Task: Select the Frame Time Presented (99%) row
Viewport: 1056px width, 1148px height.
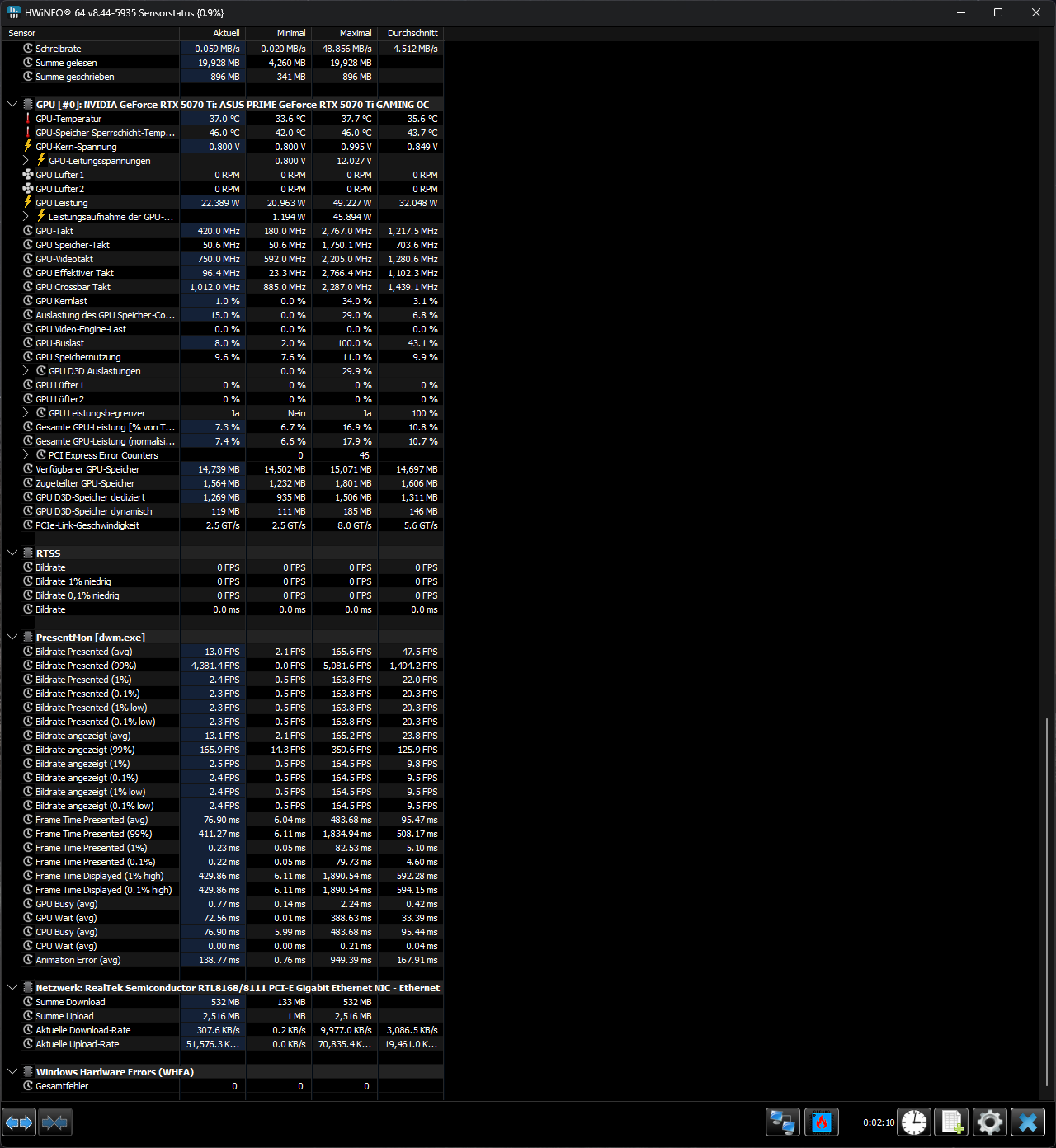Action: (x=222, y=834)
